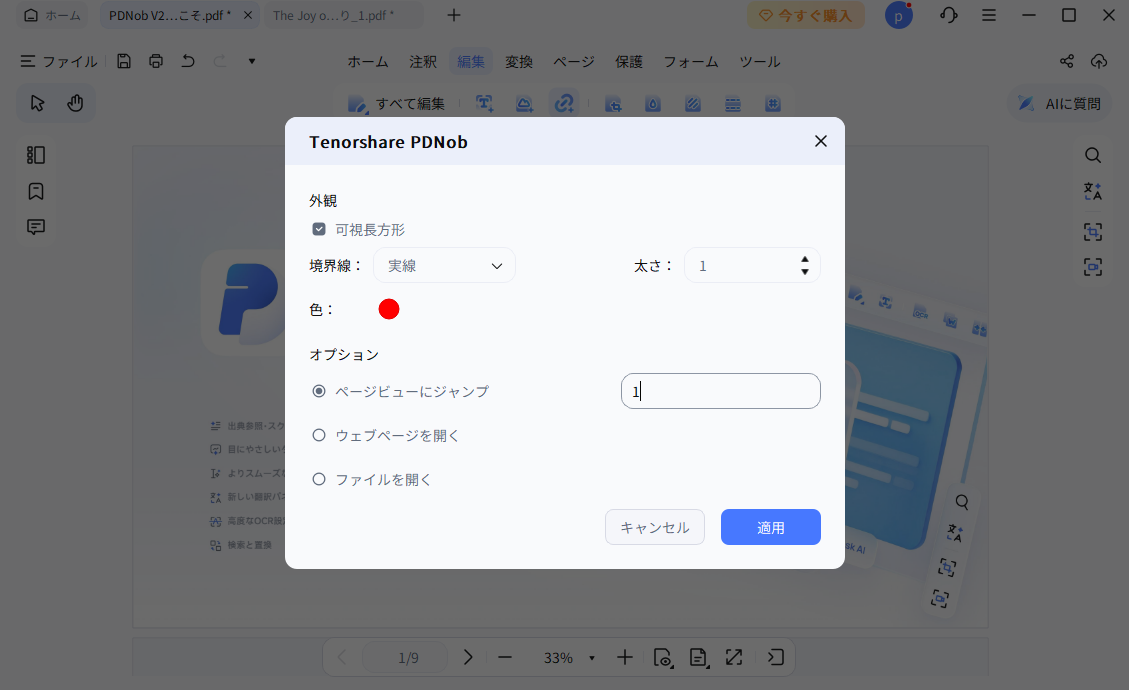Open the 境界線 line style dropdown
The height and width of the screenshot is (690, 1129).
(x=444, y=265)
